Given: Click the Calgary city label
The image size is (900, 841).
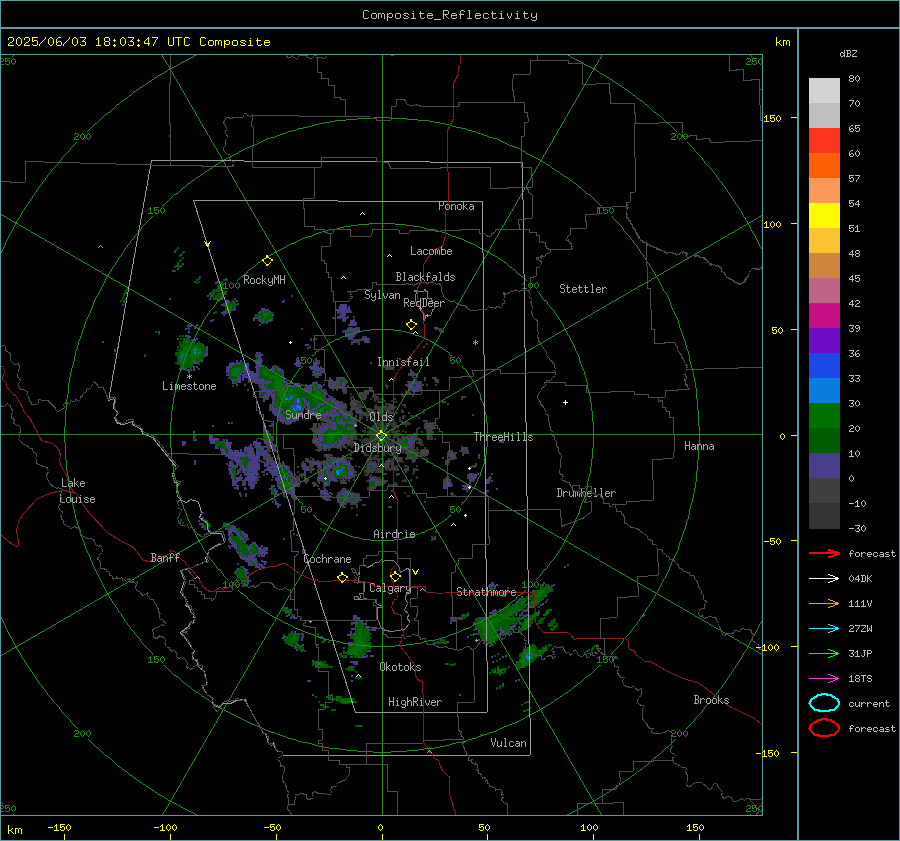Looking at the screenshot, I should [390, 588].
